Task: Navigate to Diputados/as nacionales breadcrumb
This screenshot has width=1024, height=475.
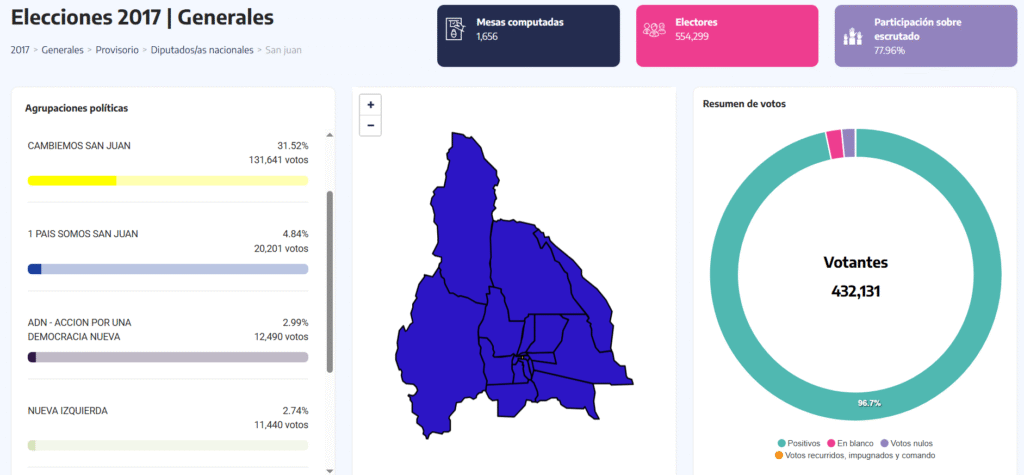Action: point(202,50)
